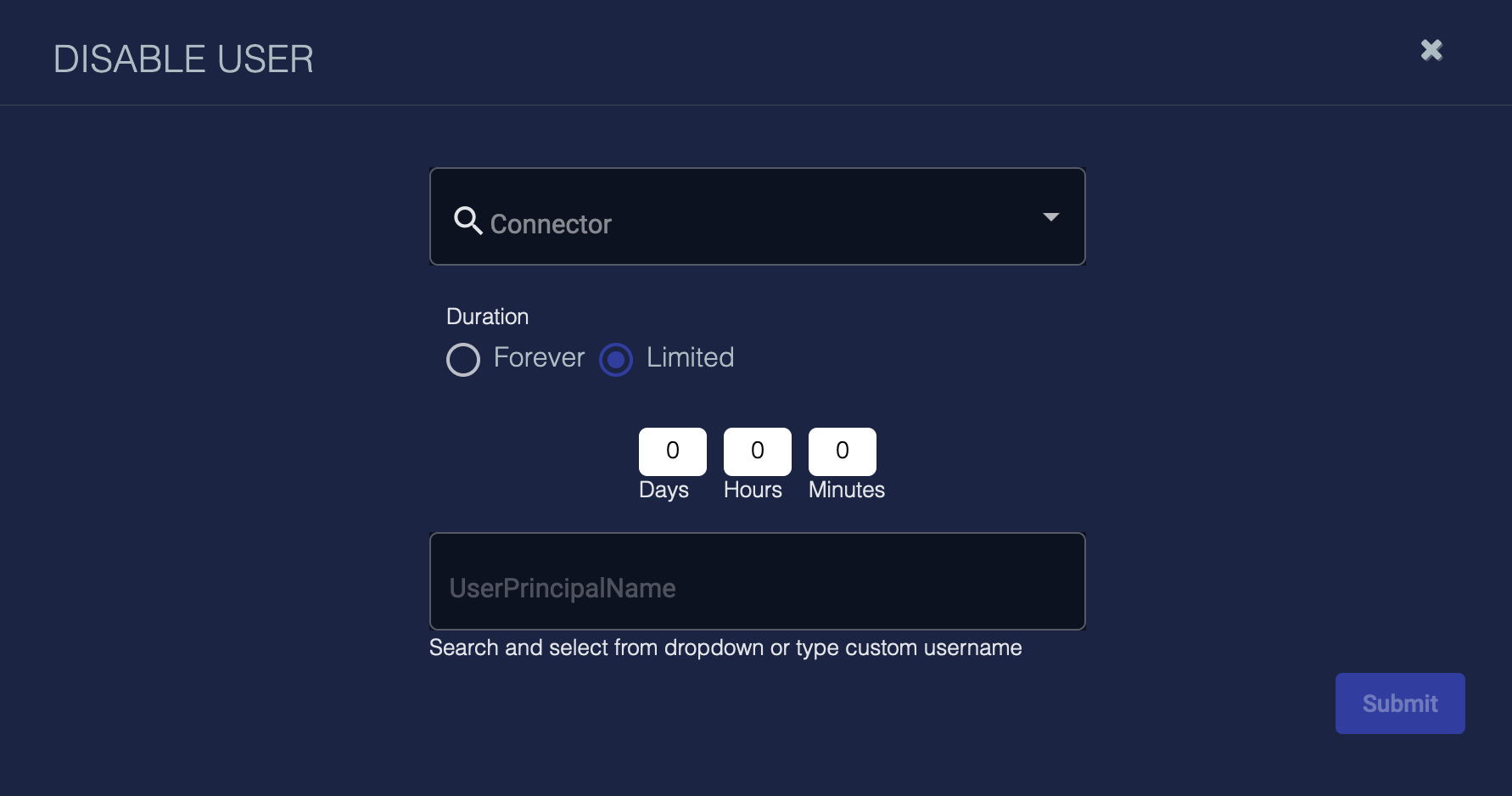Click the divider line below the header
Viewport: 1512px width, 796px height.
pos(755,105)
